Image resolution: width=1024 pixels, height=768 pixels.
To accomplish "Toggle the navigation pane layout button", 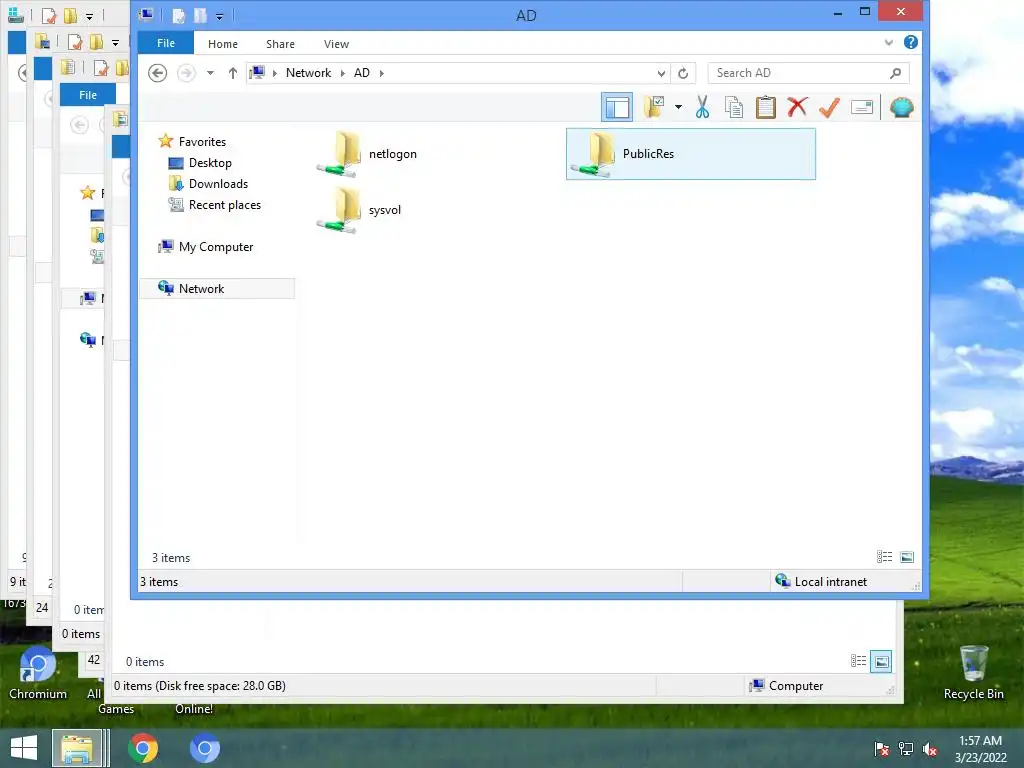I will pos(616,107).
